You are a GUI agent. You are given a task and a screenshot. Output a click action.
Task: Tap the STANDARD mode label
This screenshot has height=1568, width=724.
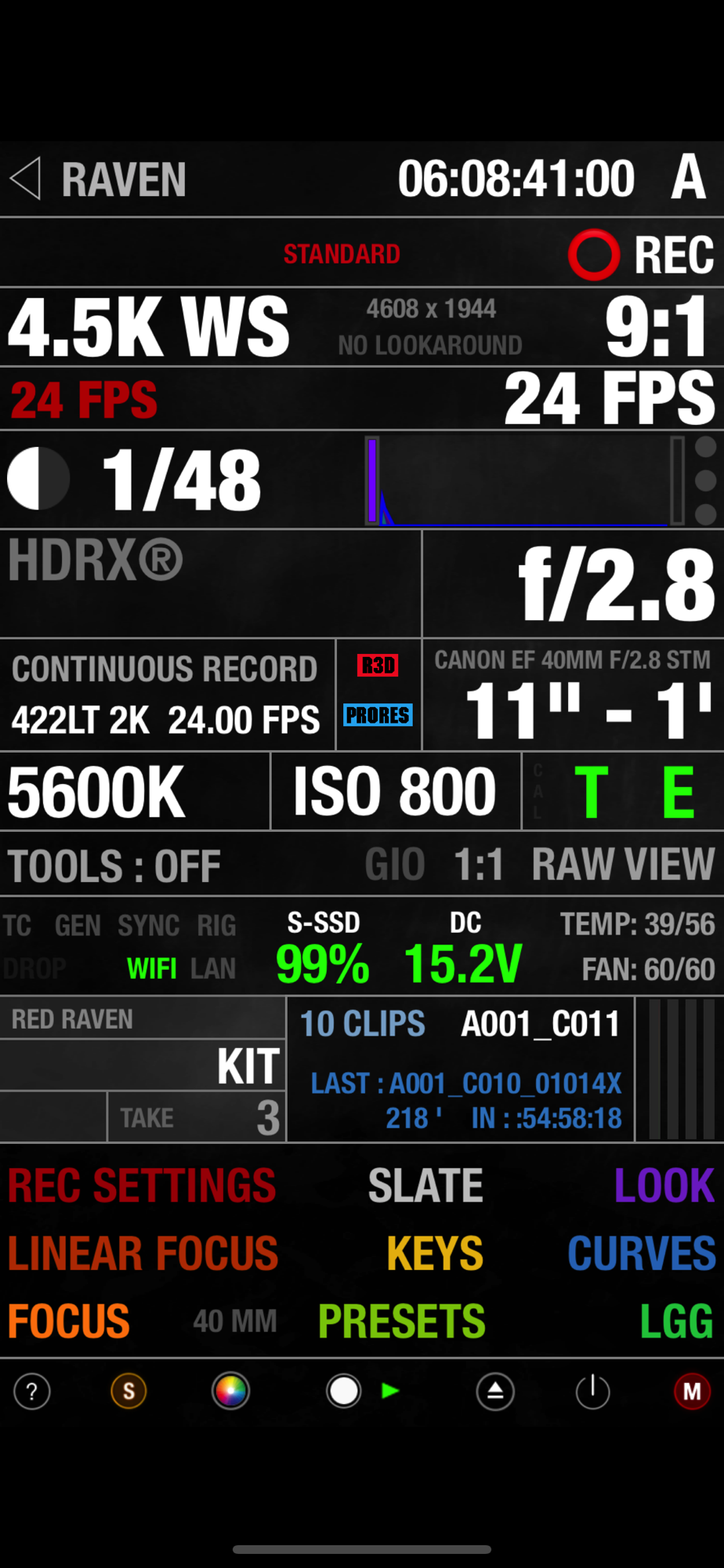(342, 254)
